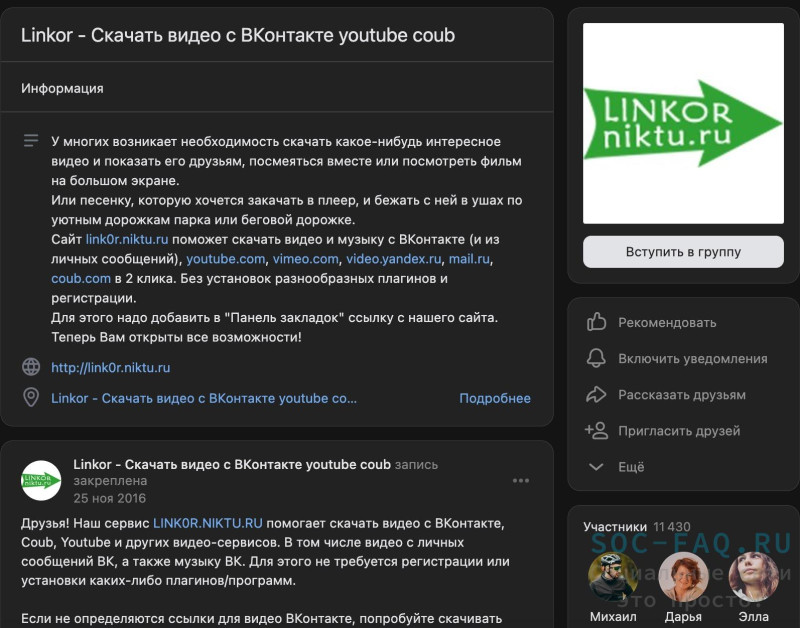Open the coub.com link

coord(81,279)
